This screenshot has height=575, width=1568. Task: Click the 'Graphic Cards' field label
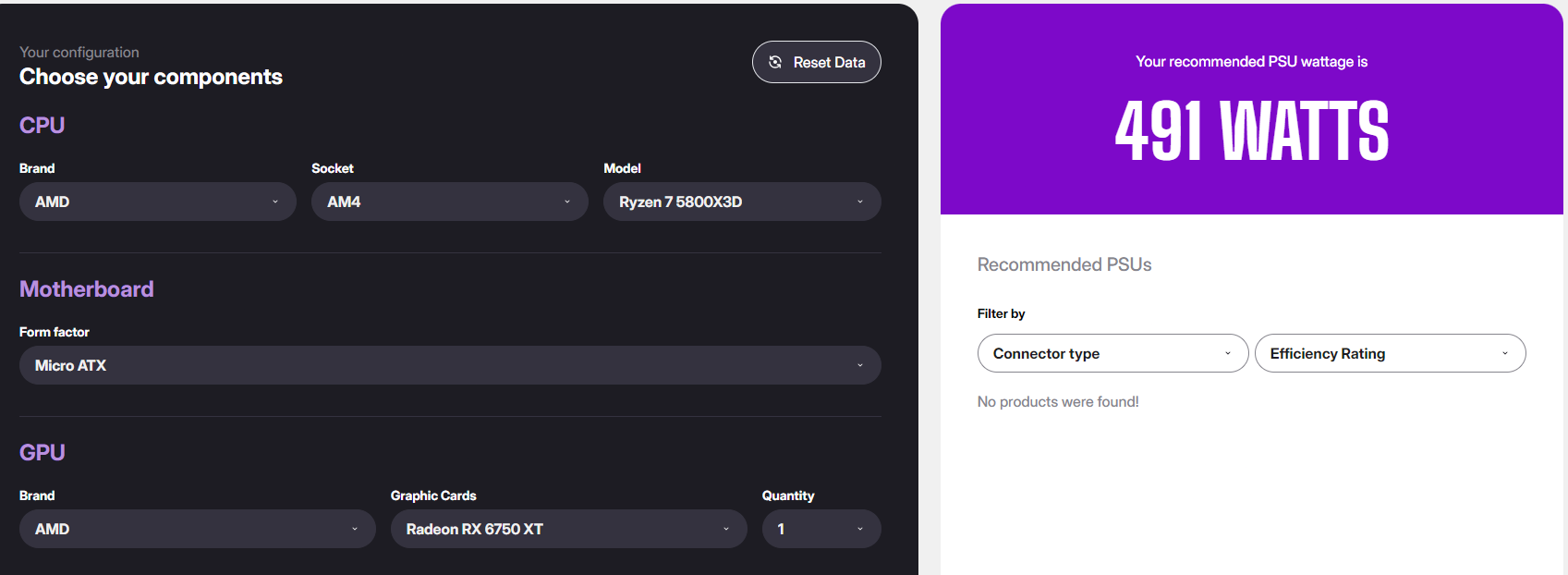tap(433, 495)
